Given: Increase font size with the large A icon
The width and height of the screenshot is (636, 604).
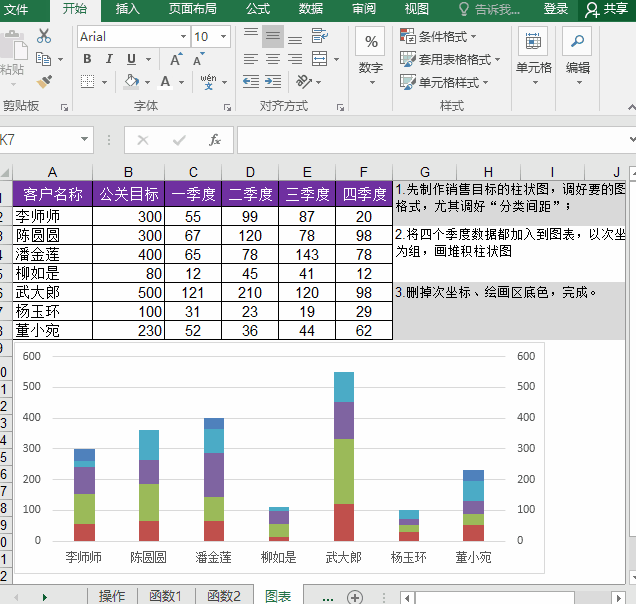Looking at the screenshot, I should [176, 60].
